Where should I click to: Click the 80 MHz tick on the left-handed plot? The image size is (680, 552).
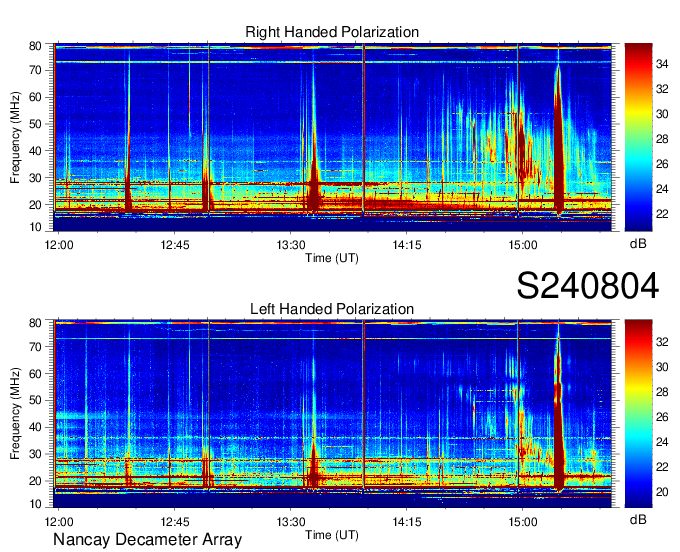click(x=35, y=323)
